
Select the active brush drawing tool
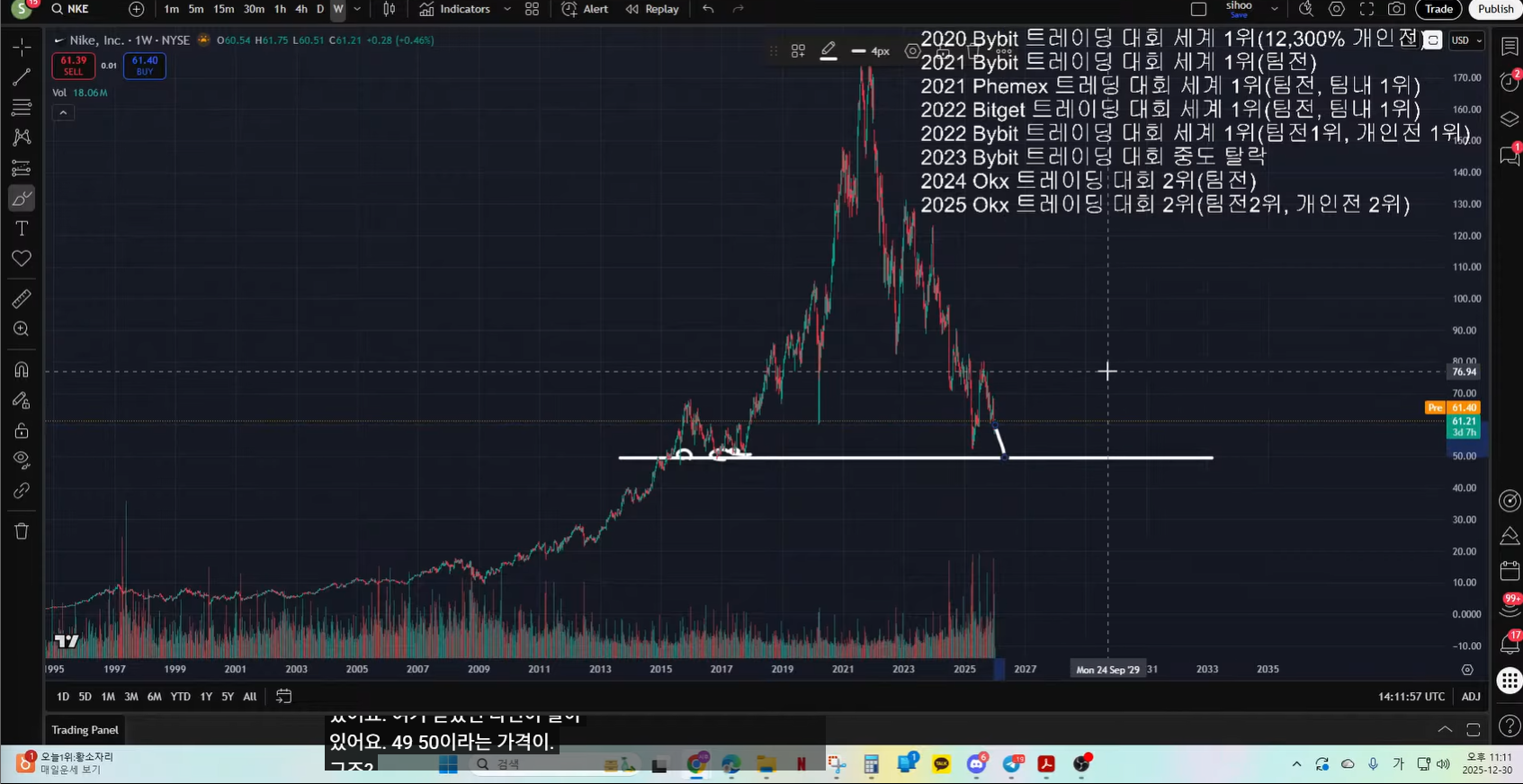pos(22,198)
